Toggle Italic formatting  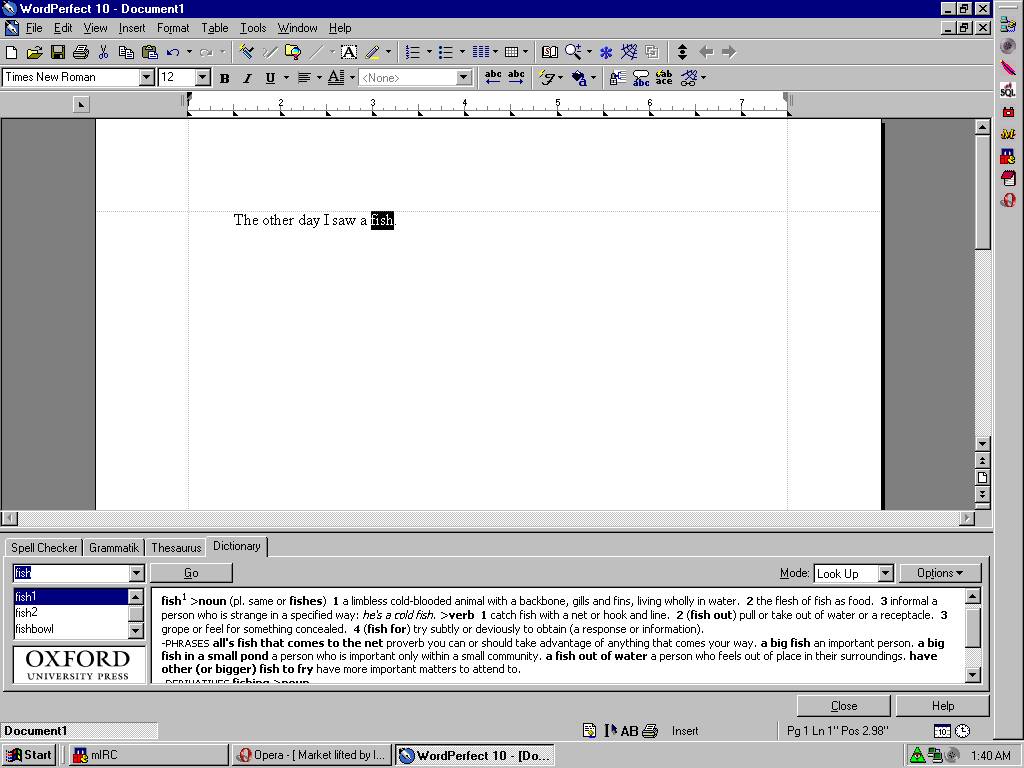[247, 78]
